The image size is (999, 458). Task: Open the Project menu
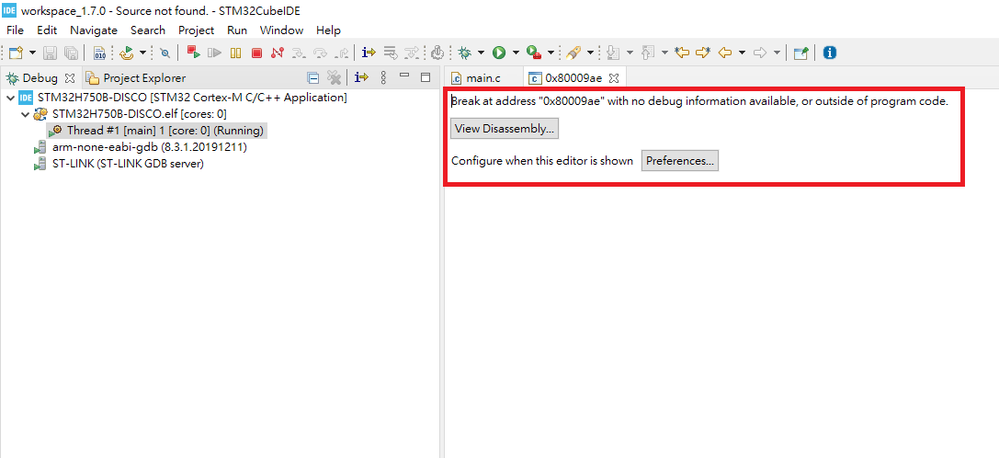tap(196, 30)
